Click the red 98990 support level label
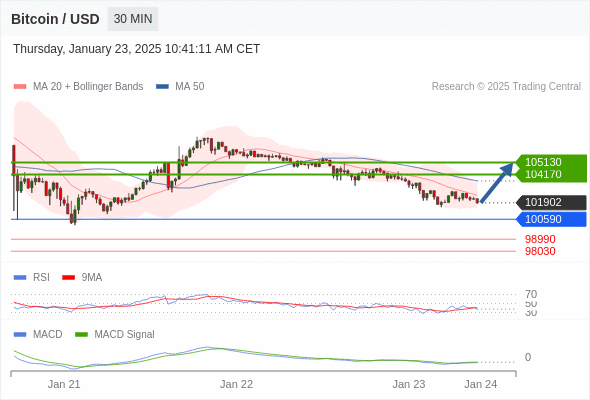 (x=540, y=239)
